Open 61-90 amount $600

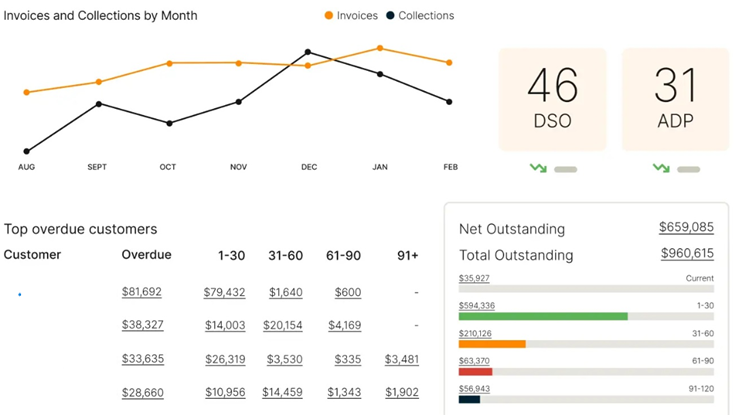click(x=348, y=292)
